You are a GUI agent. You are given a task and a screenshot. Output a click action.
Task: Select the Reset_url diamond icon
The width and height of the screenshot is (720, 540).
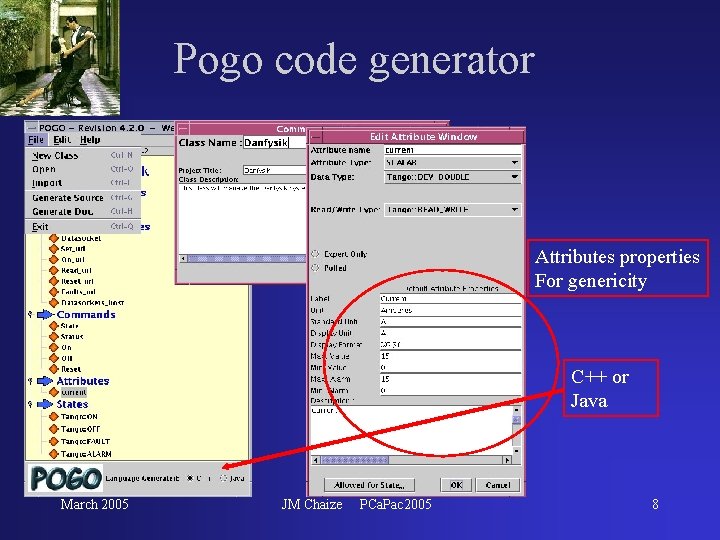(54, 281)
